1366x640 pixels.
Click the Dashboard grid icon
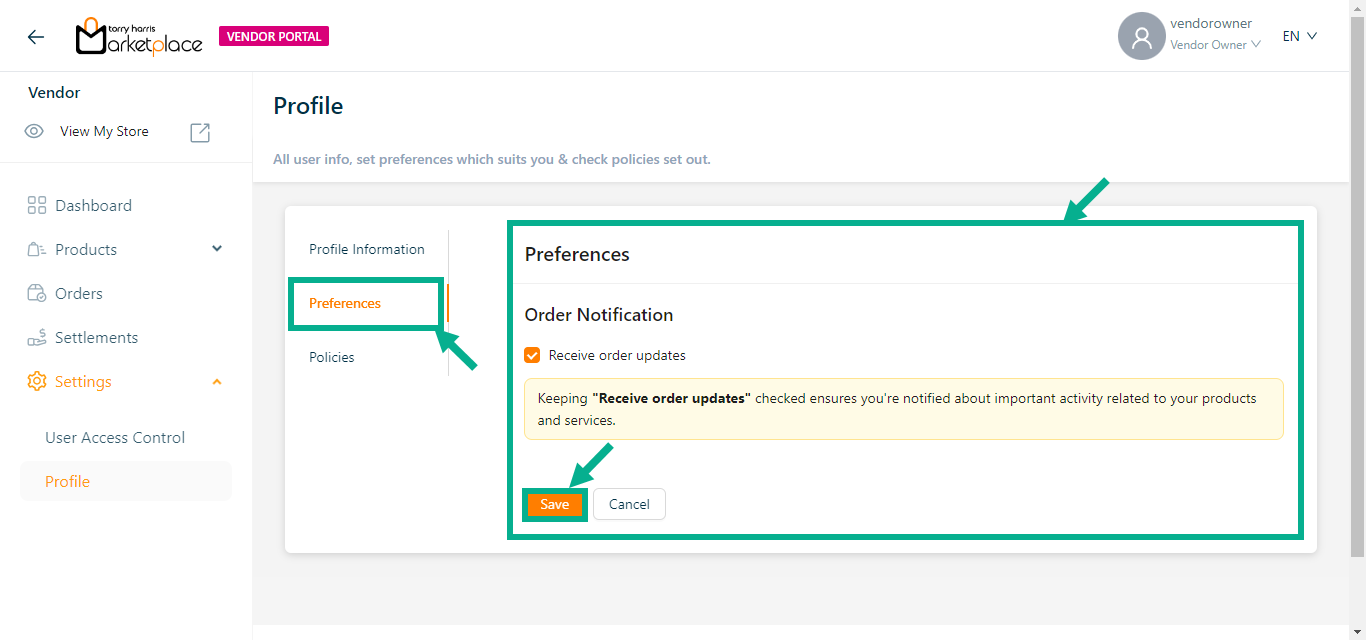[37, 206]
